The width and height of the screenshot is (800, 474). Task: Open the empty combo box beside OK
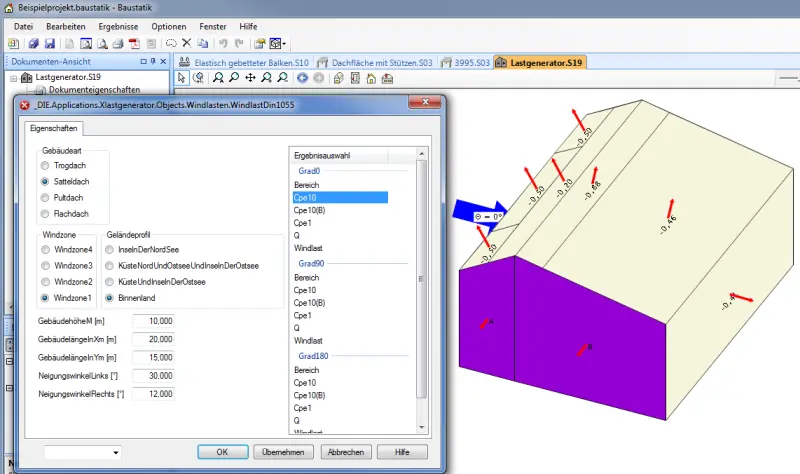coord(83,452)
